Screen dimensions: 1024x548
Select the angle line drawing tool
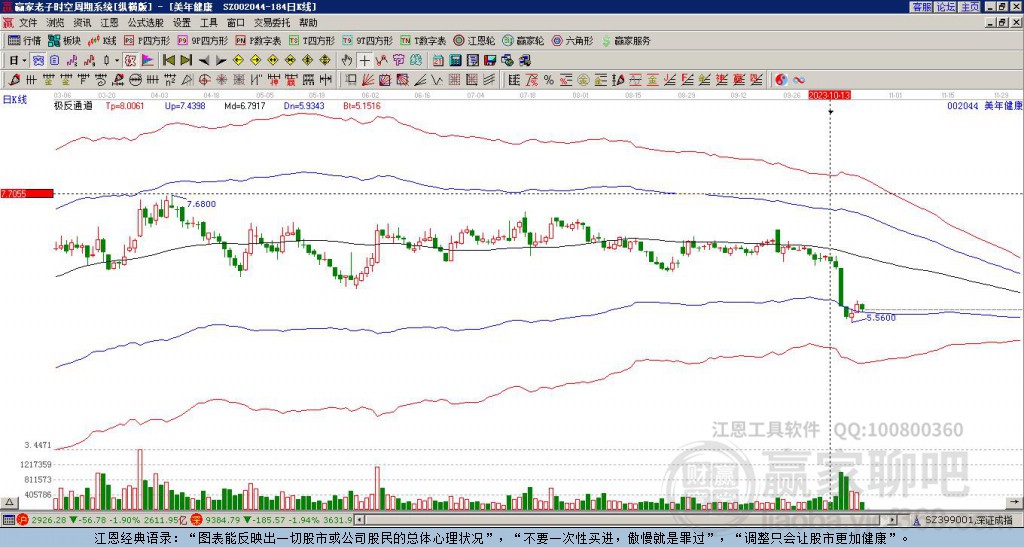point(421,80)
